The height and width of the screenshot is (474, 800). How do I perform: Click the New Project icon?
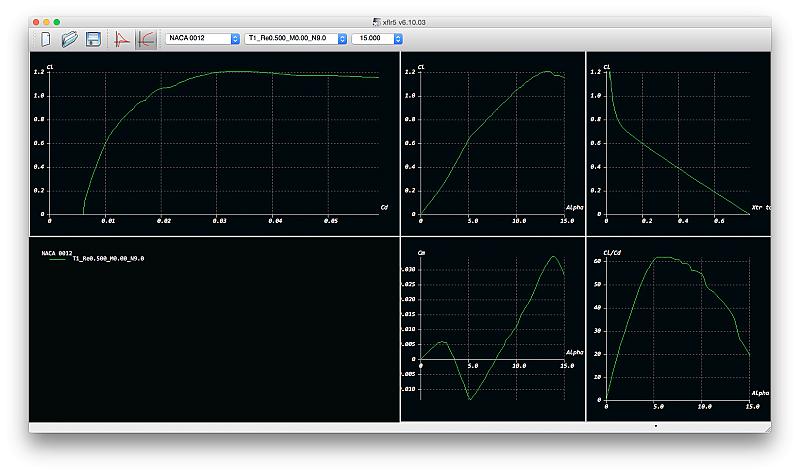[45, 39]
